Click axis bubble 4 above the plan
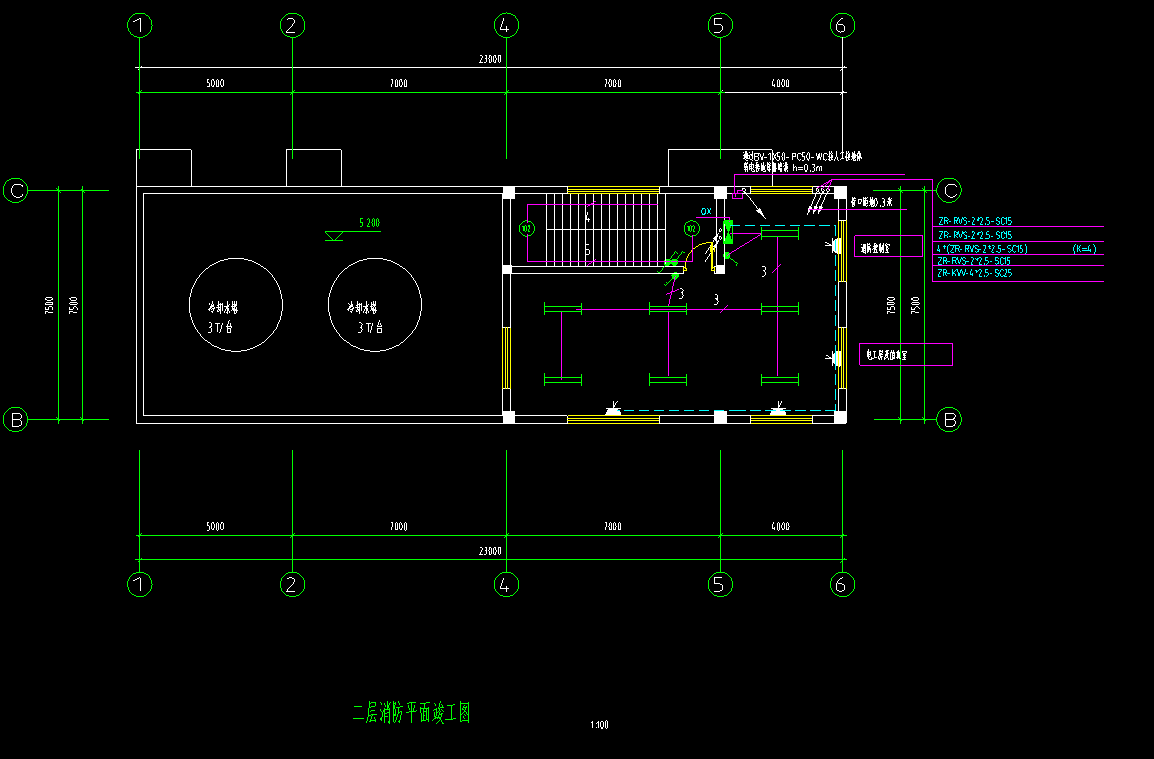Image resolution: width=1154 pixels, height=759 pixels. coord(506,26)
